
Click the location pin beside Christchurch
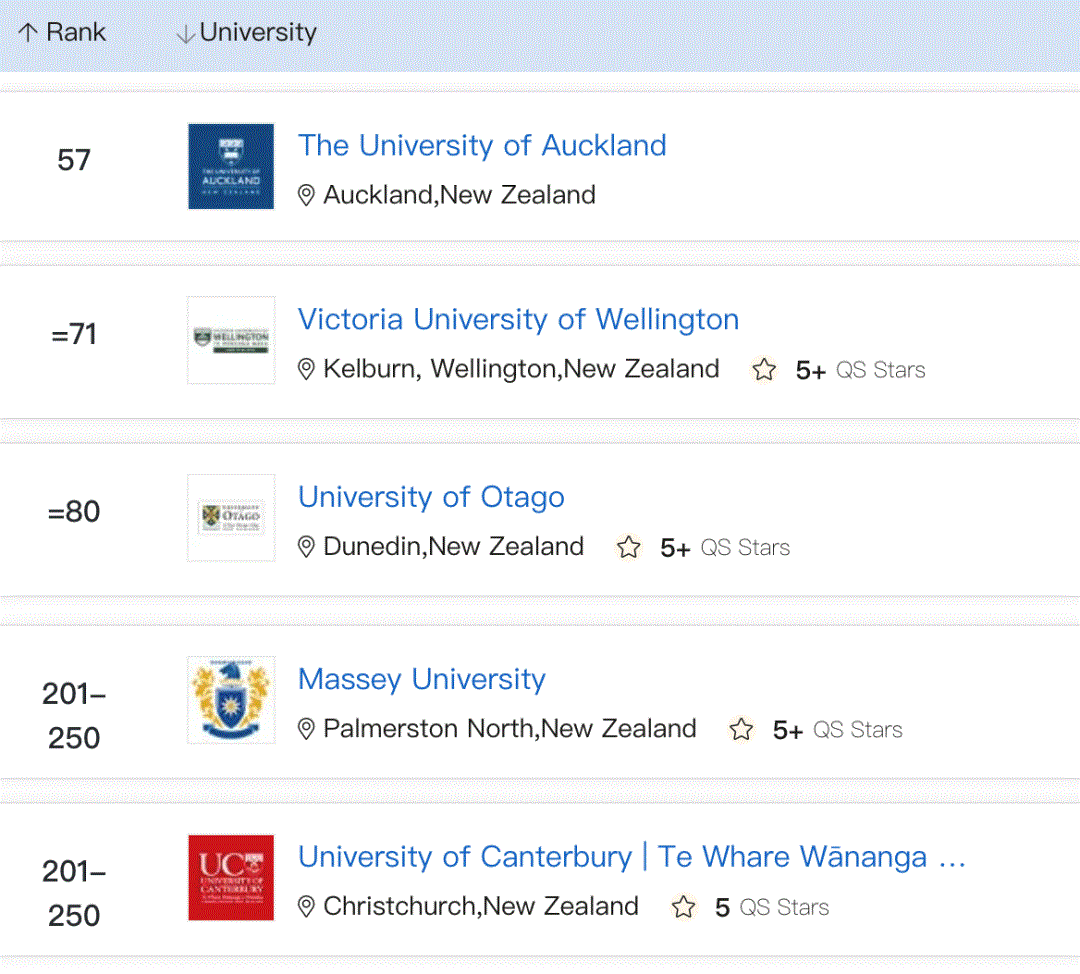[307, 907]
